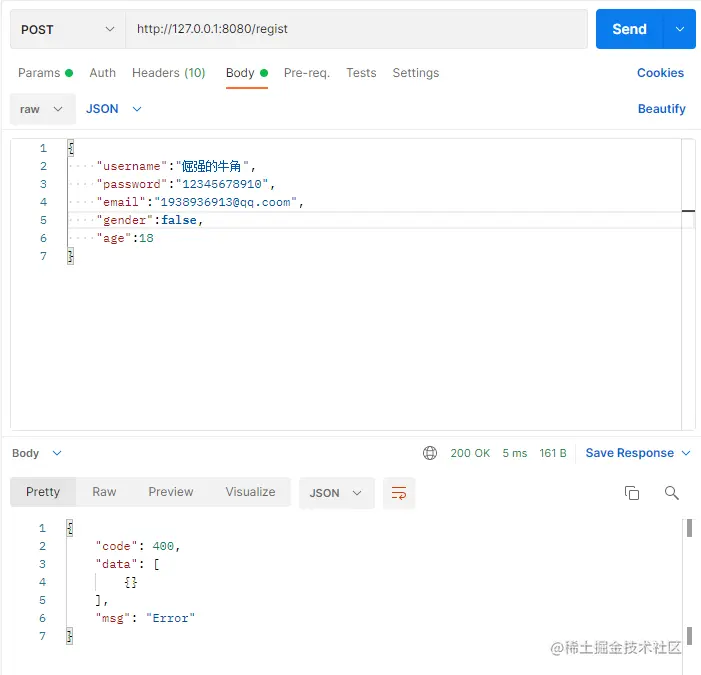Open the Tests tab

(361, 73)
